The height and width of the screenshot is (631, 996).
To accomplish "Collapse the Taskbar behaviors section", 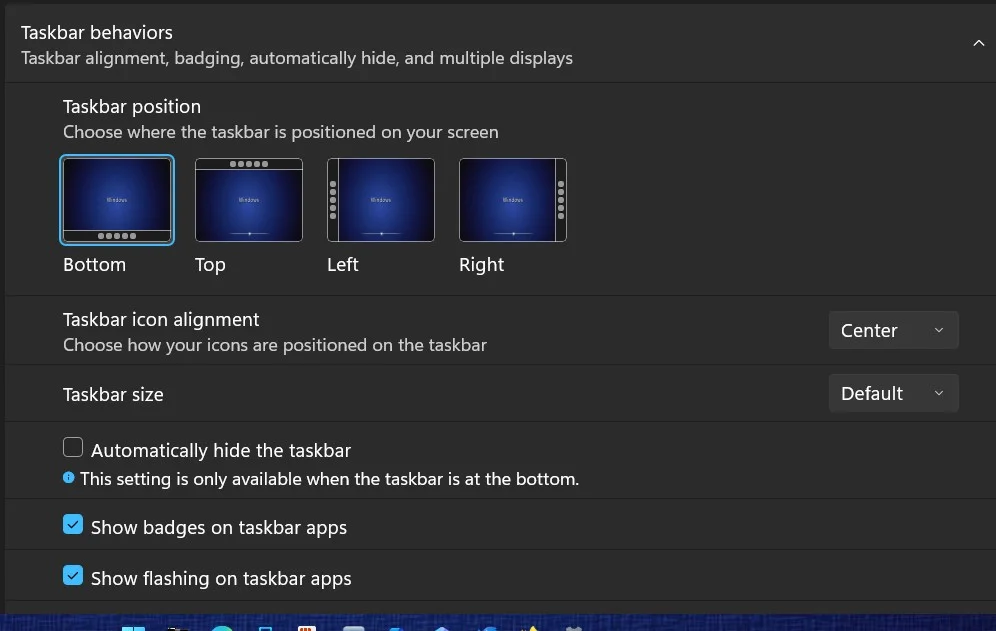I will (978, 43).
